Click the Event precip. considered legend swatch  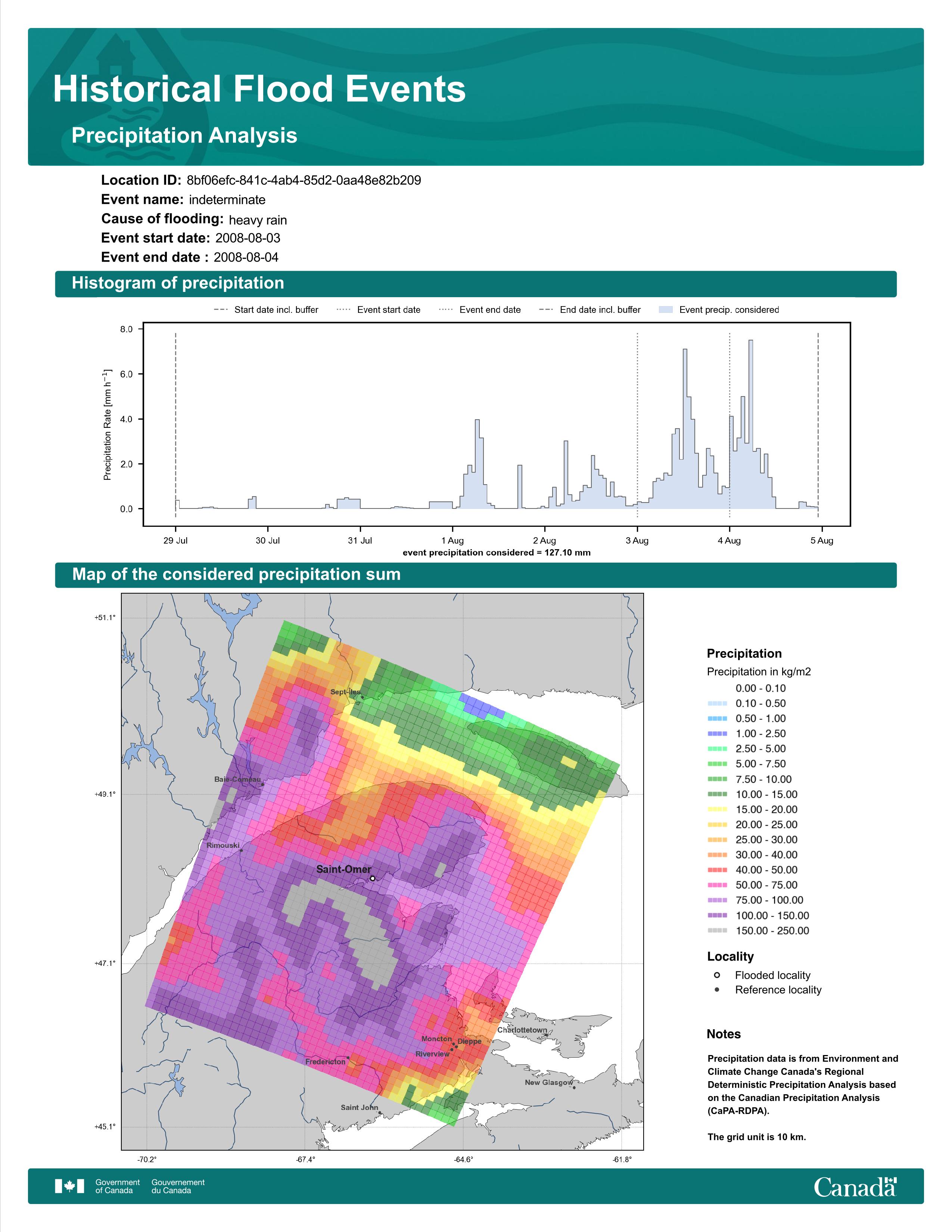666,310
